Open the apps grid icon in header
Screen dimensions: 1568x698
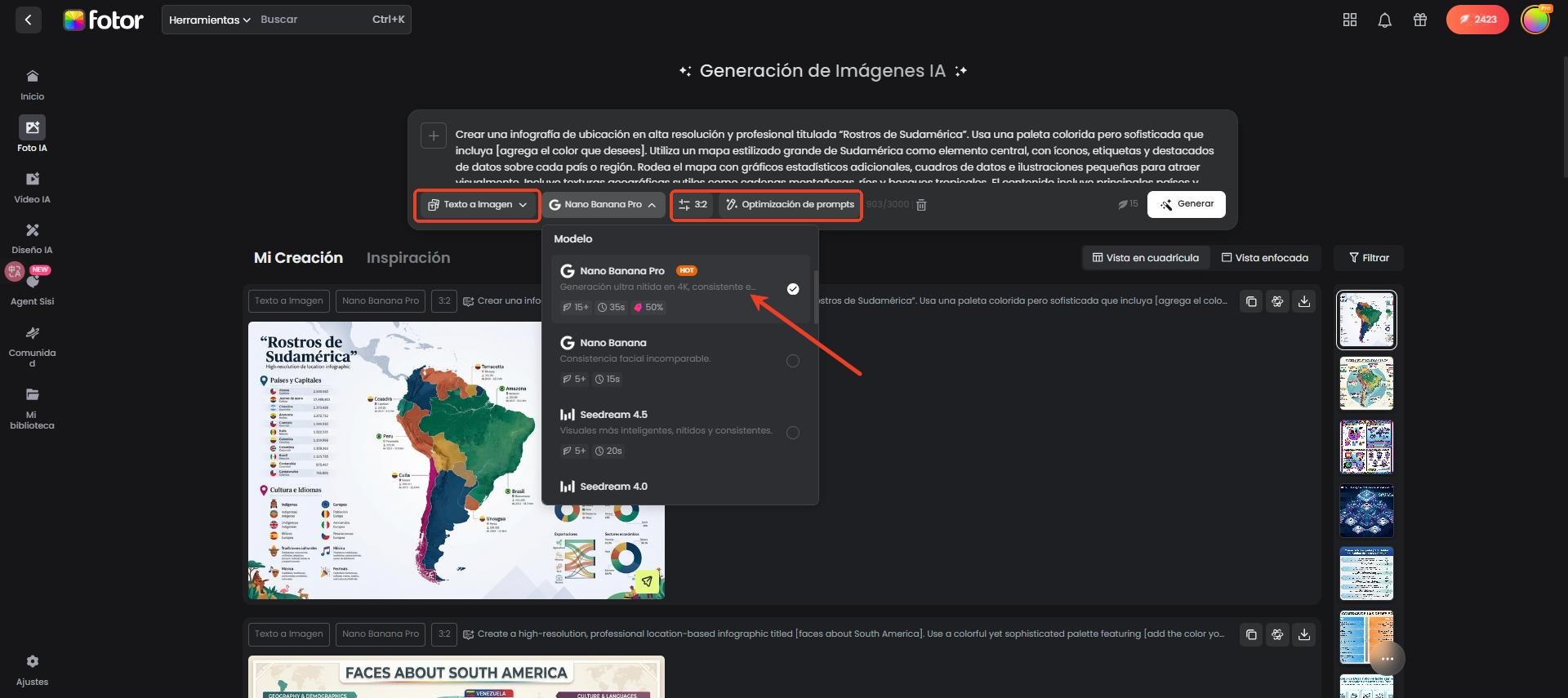click(x=1349, y=20)
